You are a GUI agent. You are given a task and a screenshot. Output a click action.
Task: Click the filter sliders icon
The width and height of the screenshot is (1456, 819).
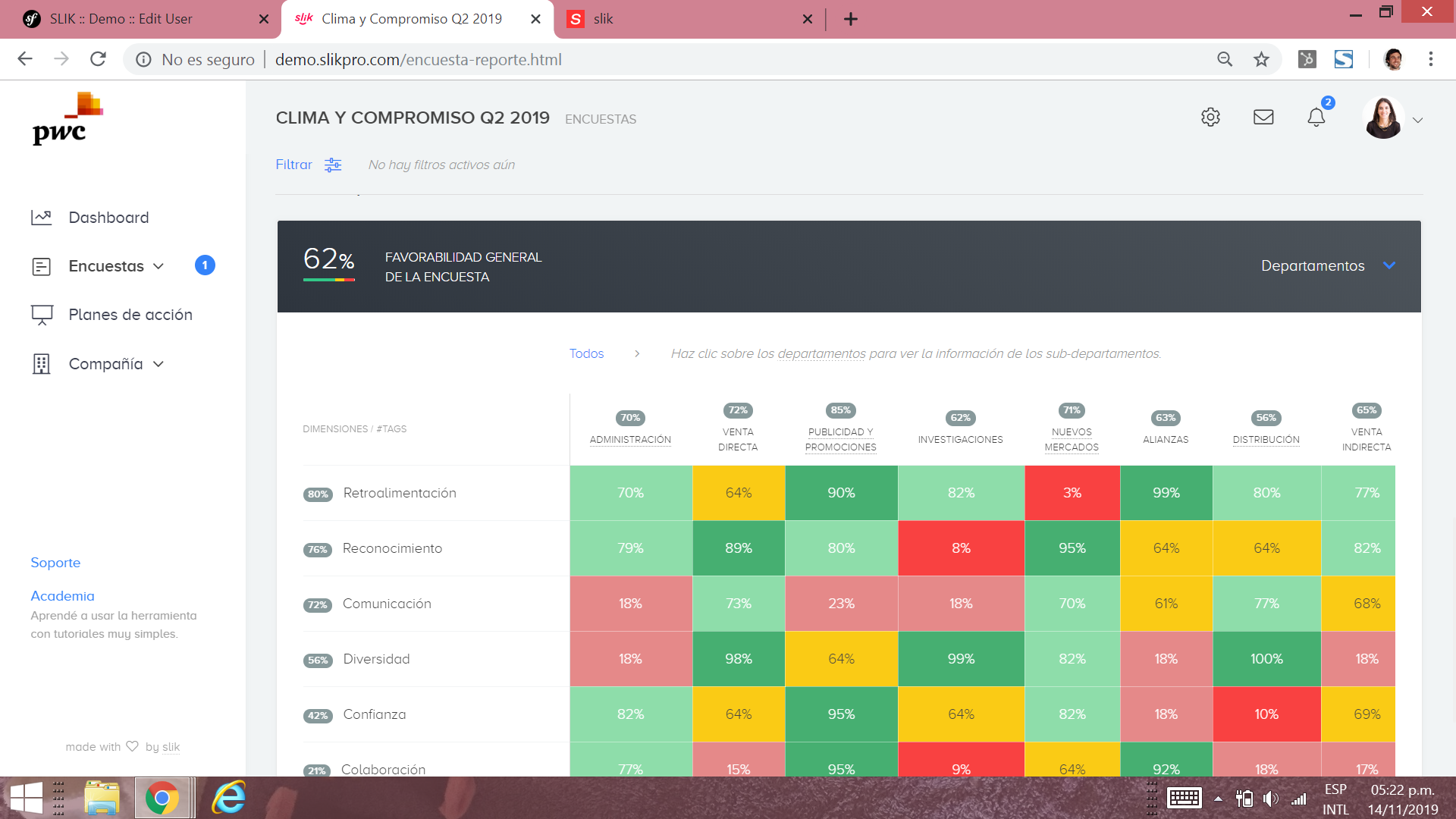tap(333, 165)
